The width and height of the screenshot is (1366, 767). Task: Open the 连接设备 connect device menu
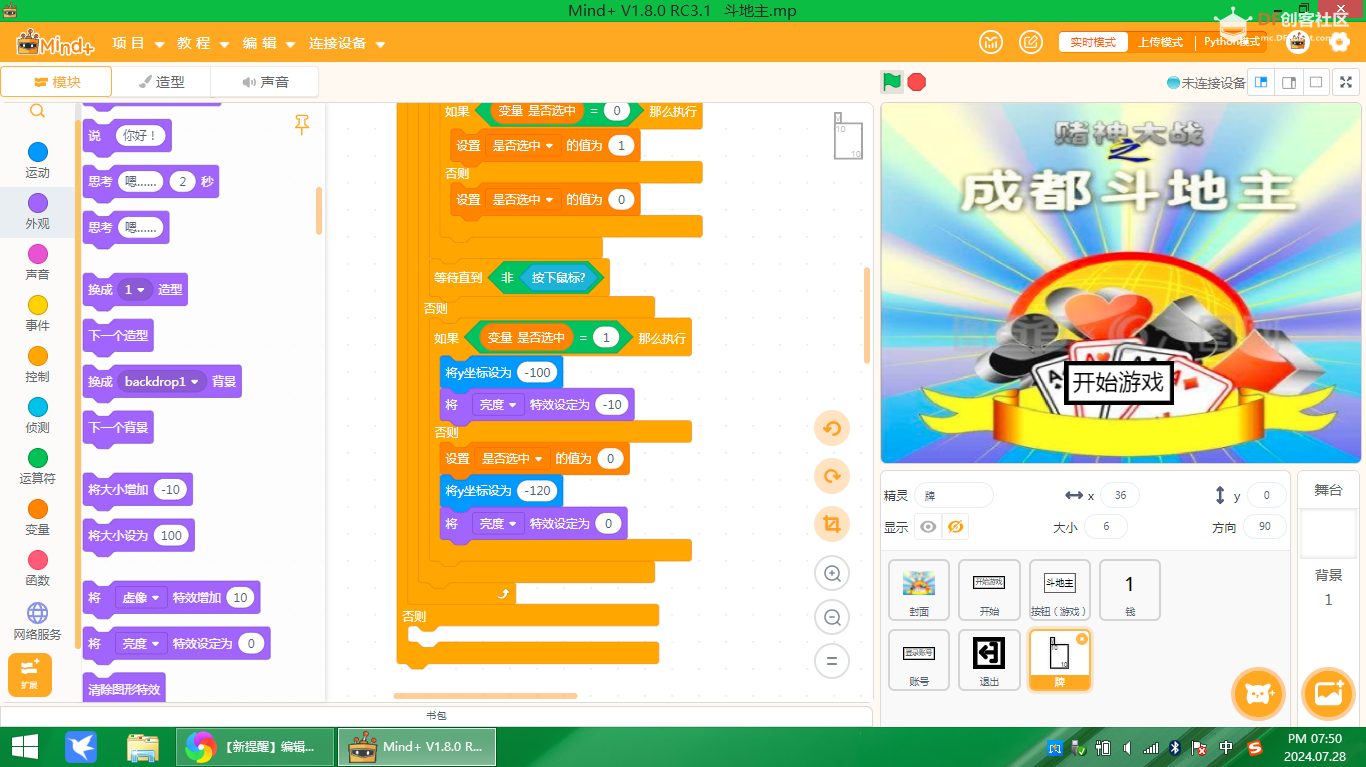pyautogui.click(x=347, y=43)
